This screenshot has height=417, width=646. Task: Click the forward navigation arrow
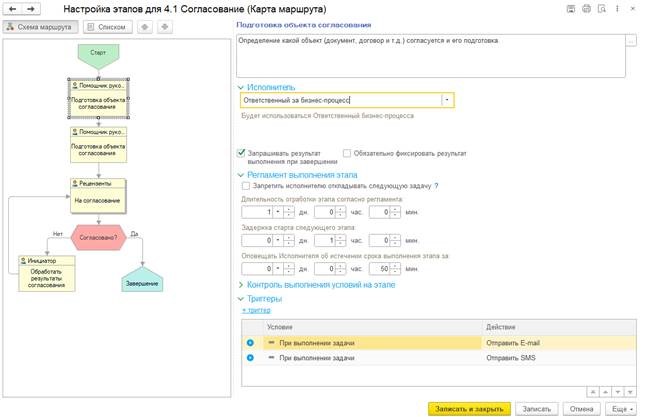[x=31, y=8]
